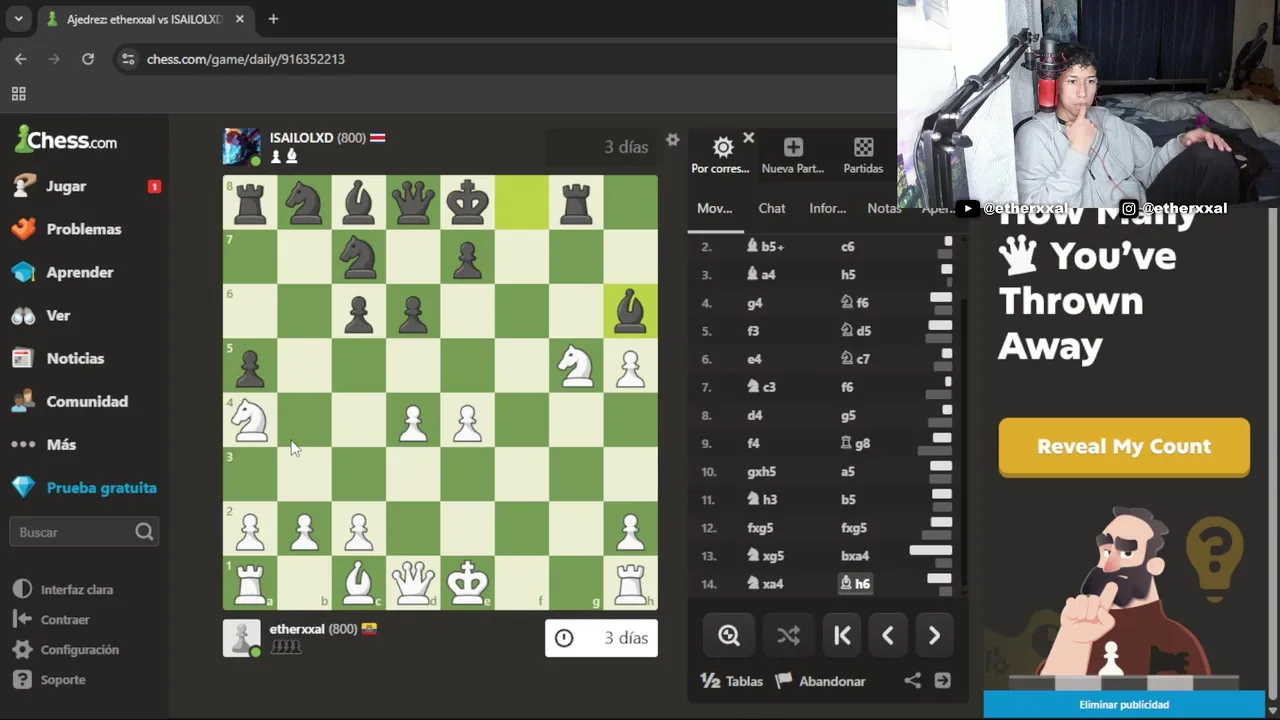This screenshot has height=720, width=1280.
Task: Select Por correspondencia game tab
Action: pos(720,156)
